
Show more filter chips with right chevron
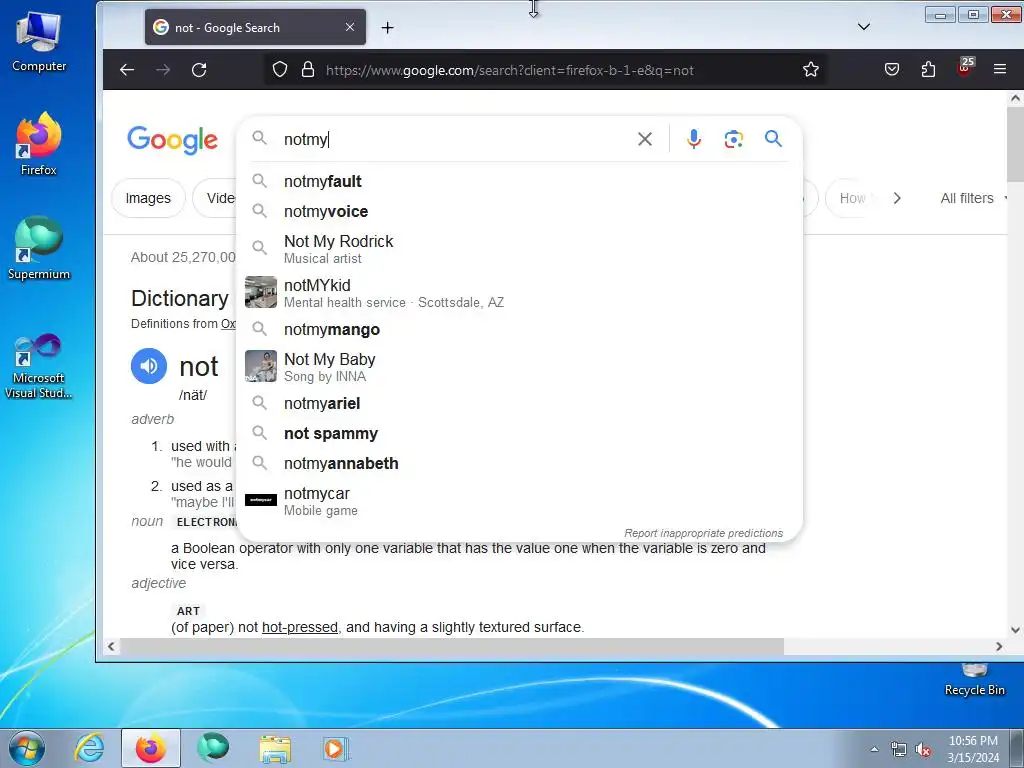pos(897,198)
